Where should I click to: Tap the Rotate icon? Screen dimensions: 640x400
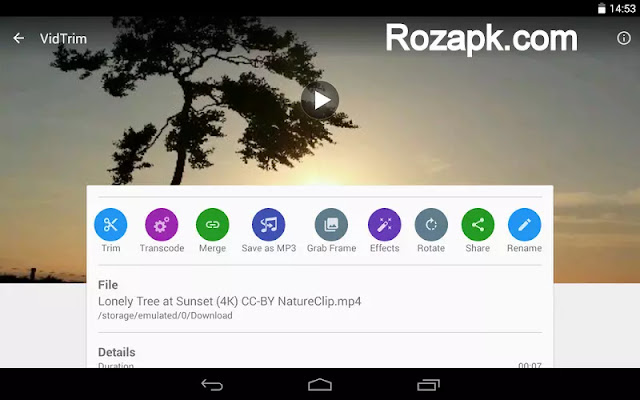pyautogui.click(x=431, y=224)
